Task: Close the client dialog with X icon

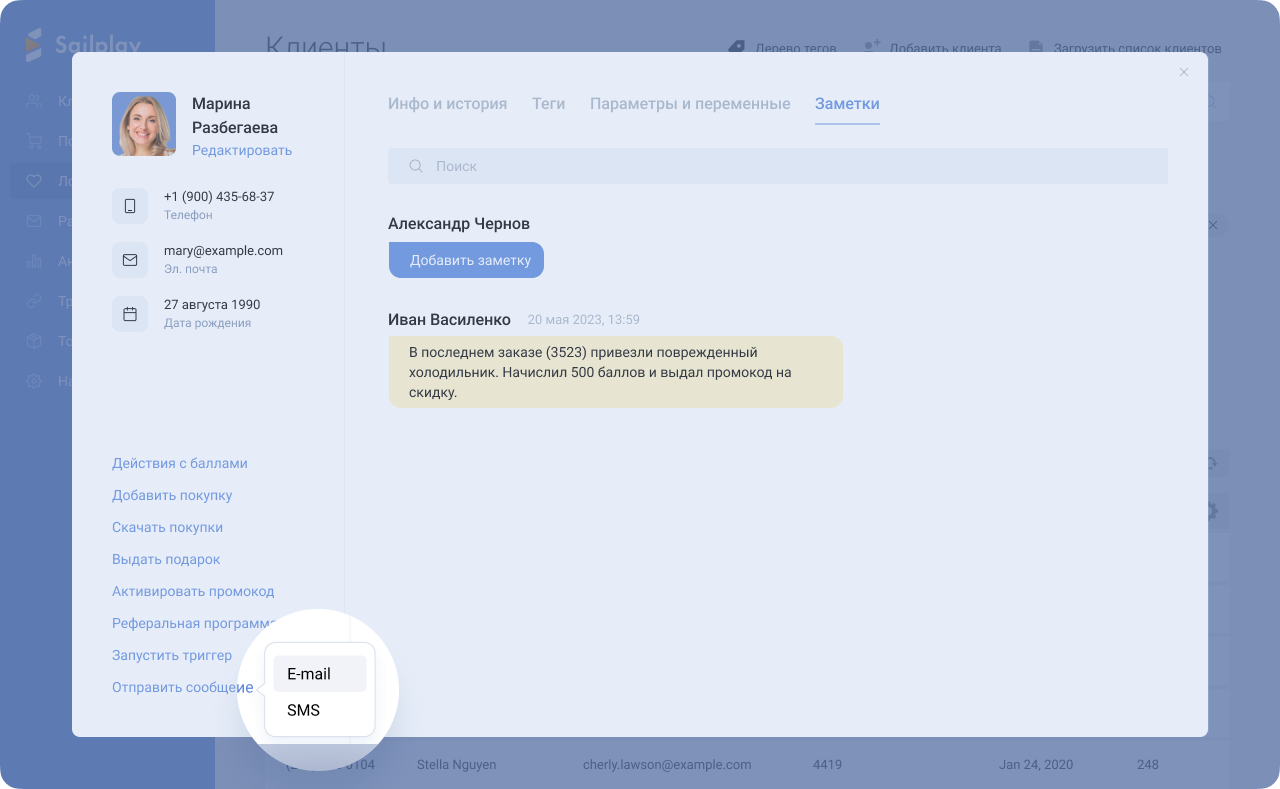Action: 1184,72
